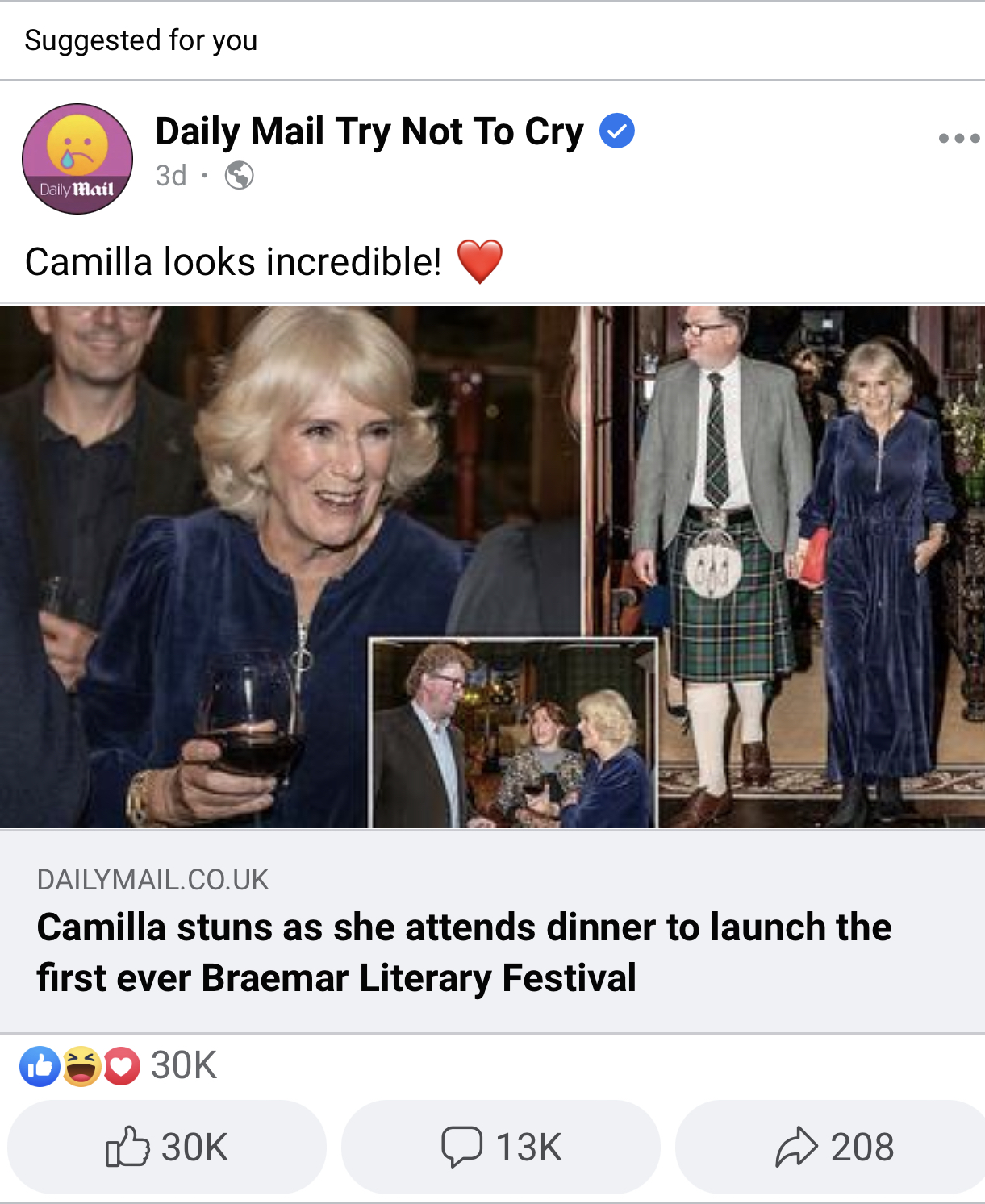Like the post with the 30K button

167,1147
